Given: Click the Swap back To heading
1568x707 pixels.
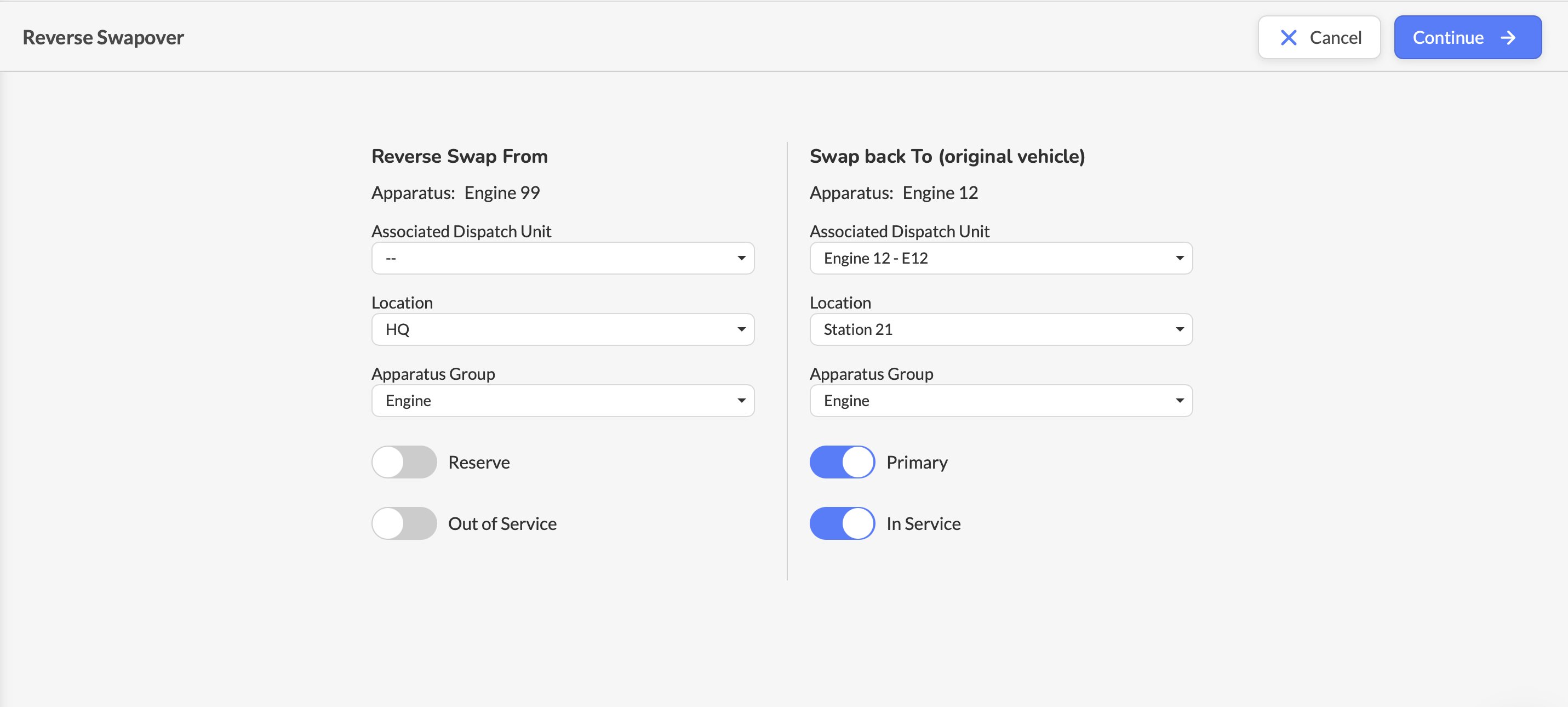Looking at the screenshot, I should click(x=947, y=157).
